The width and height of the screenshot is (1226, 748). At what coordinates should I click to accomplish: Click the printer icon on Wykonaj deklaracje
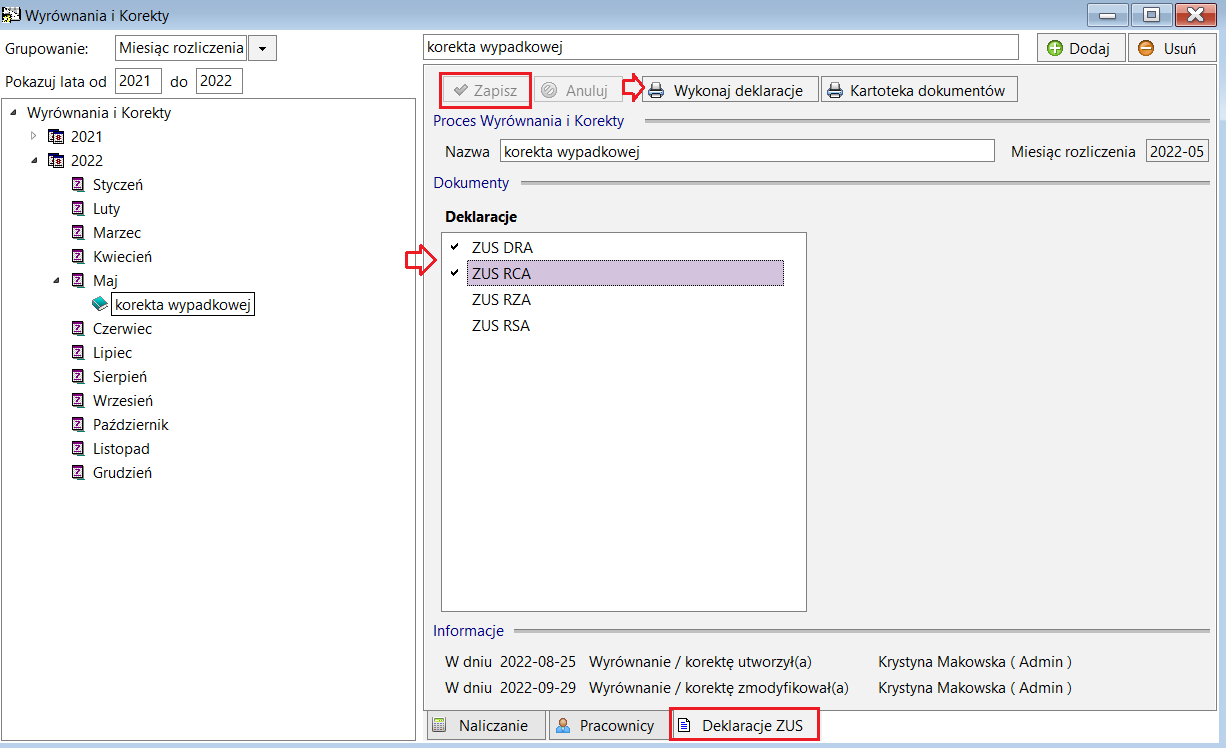(x=656, y=90)
